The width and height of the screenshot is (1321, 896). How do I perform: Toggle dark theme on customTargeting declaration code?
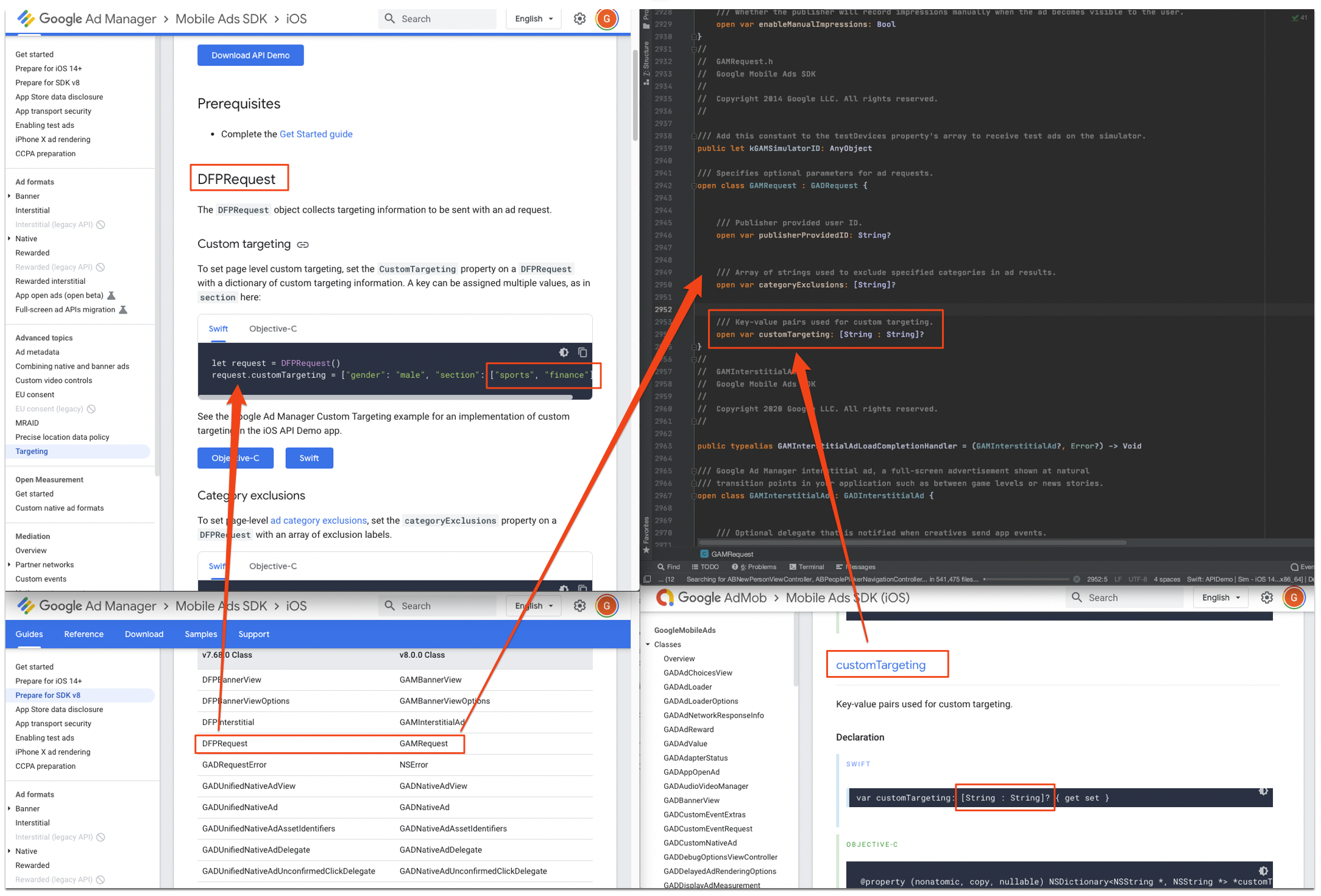(x=1263, y=791)
